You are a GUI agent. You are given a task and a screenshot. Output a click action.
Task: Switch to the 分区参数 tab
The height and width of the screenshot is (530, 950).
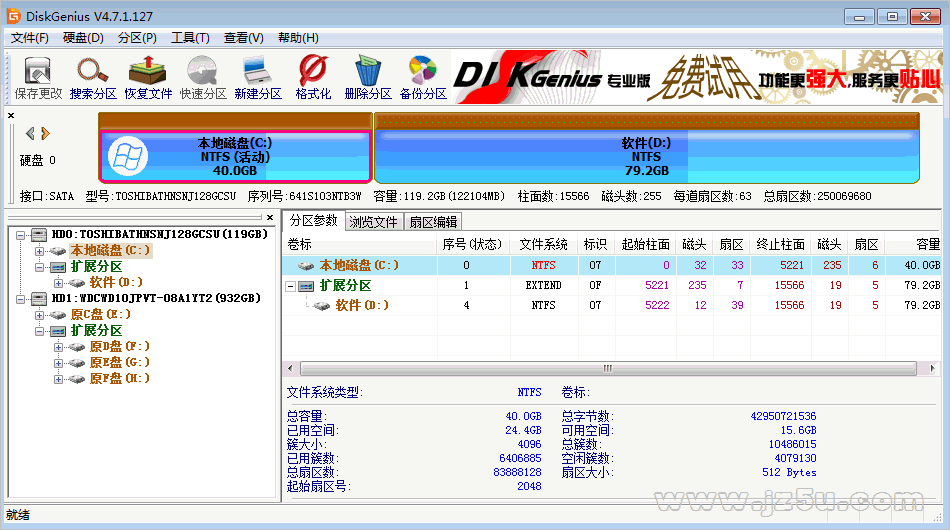tap(313, 220)
